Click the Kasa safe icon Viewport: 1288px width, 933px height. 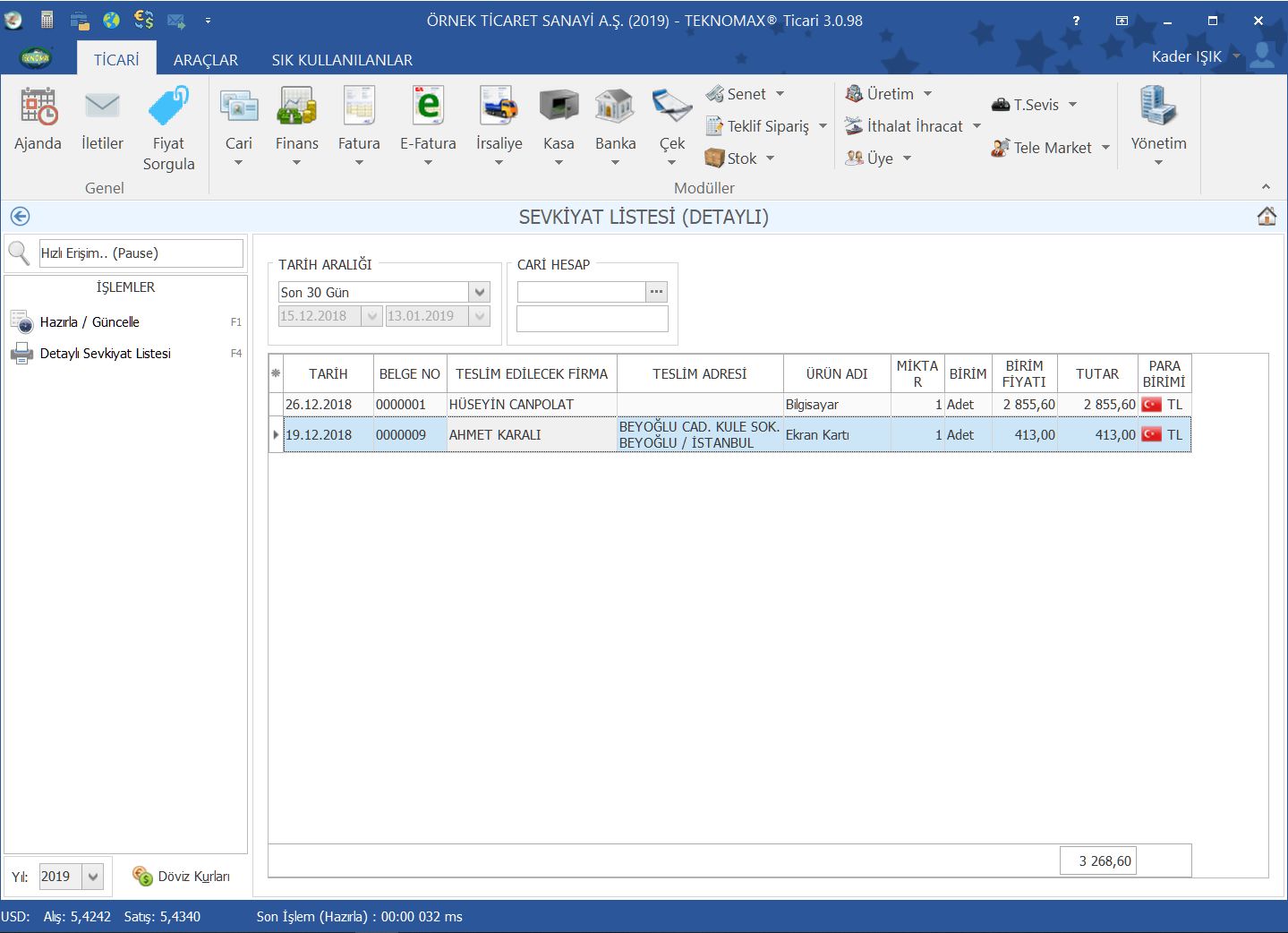pos(559,107)
